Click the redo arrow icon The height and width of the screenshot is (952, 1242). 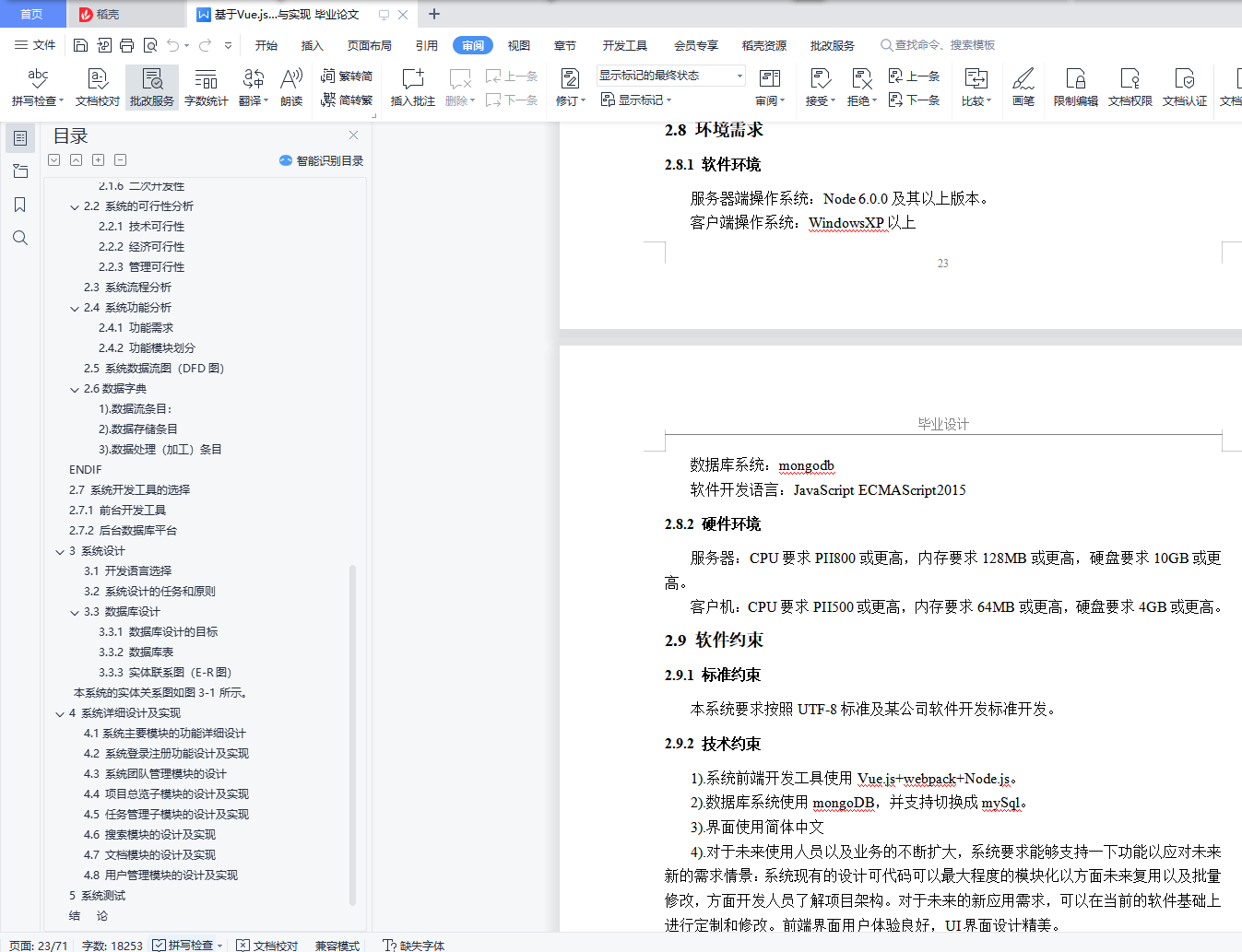point(205,45)
